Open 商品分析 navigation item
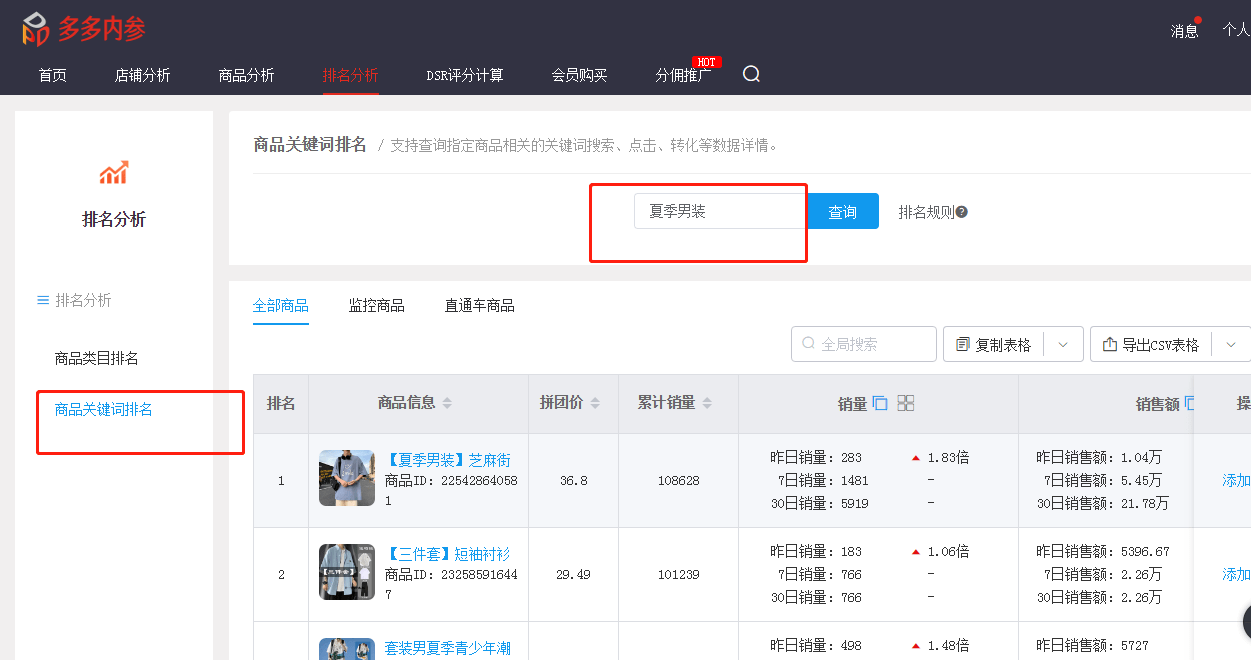 coord(247,75)
